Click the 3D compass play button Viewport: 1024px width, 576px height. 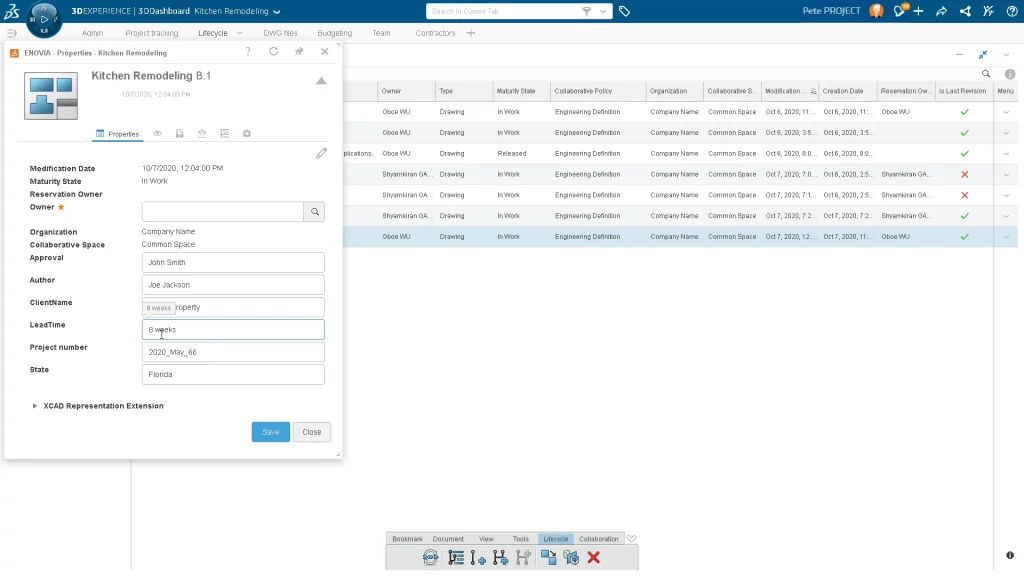(44, 19)
